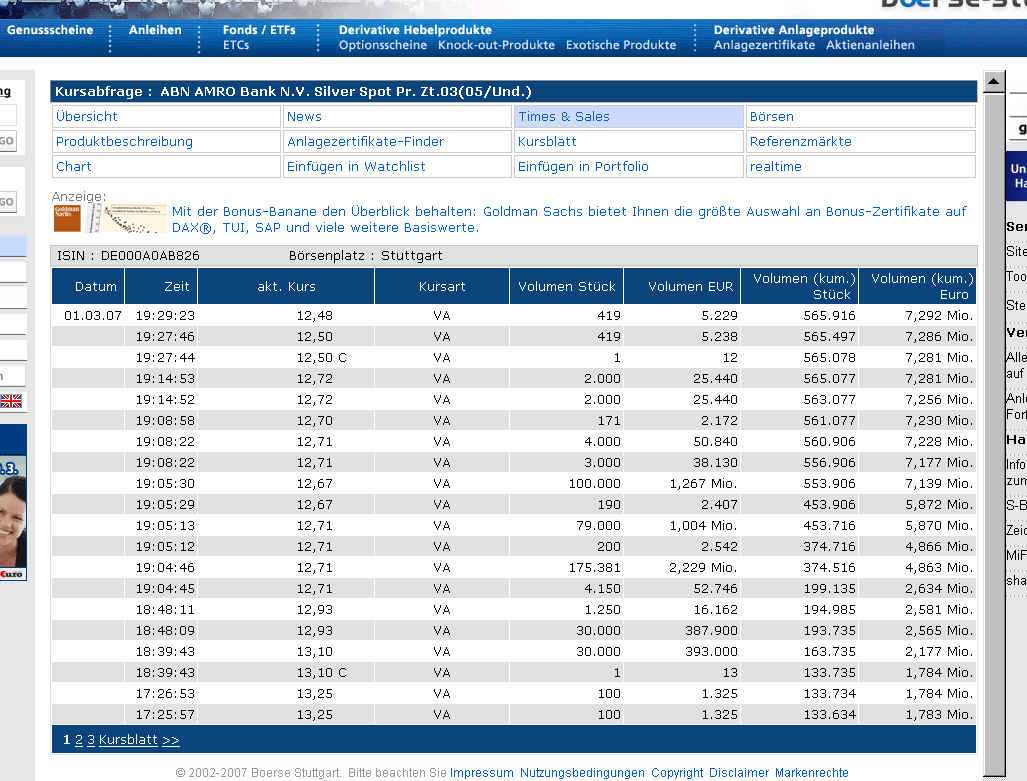
Task: Go to next page with >> link
Action: point(170,740)
